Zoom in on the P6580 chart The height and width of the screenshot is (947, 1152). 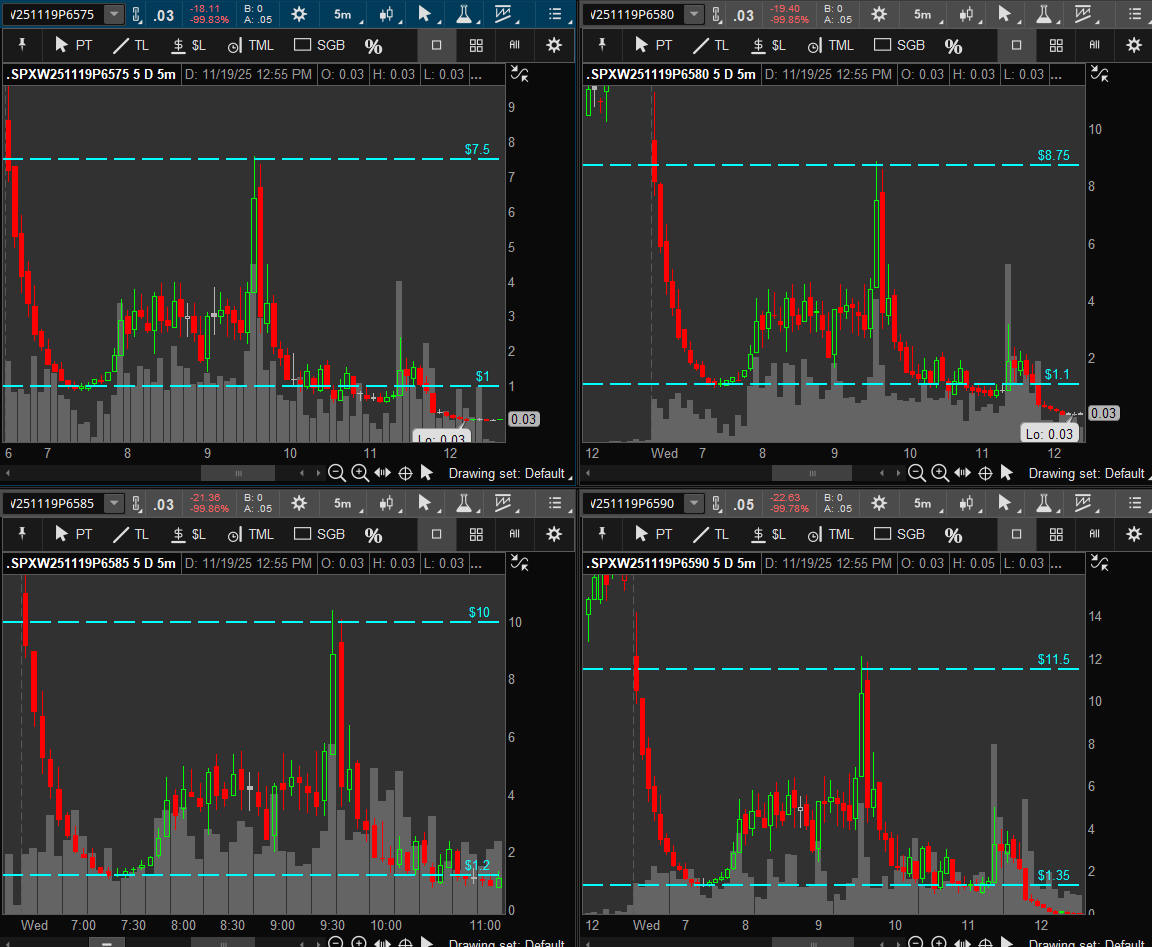pos(940,473)
